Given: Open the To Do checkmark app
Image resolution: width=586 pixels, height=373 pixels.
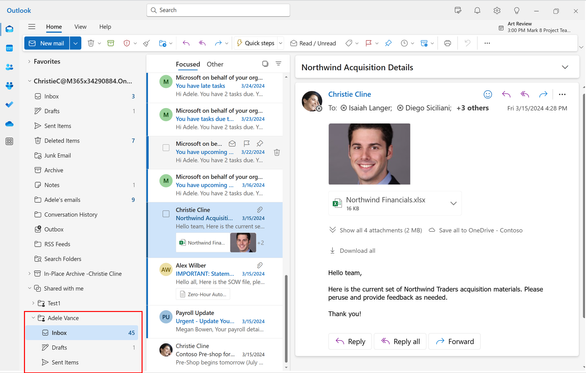Looking at the screenshot, I should click(x=9, y=105).
